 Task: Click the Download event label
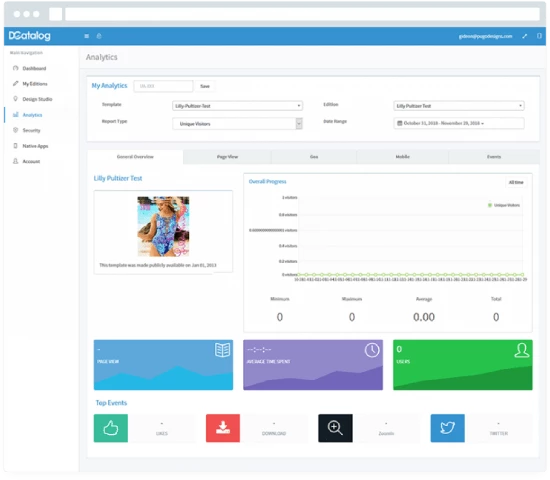pyautogui.click(x=274, y=433)
